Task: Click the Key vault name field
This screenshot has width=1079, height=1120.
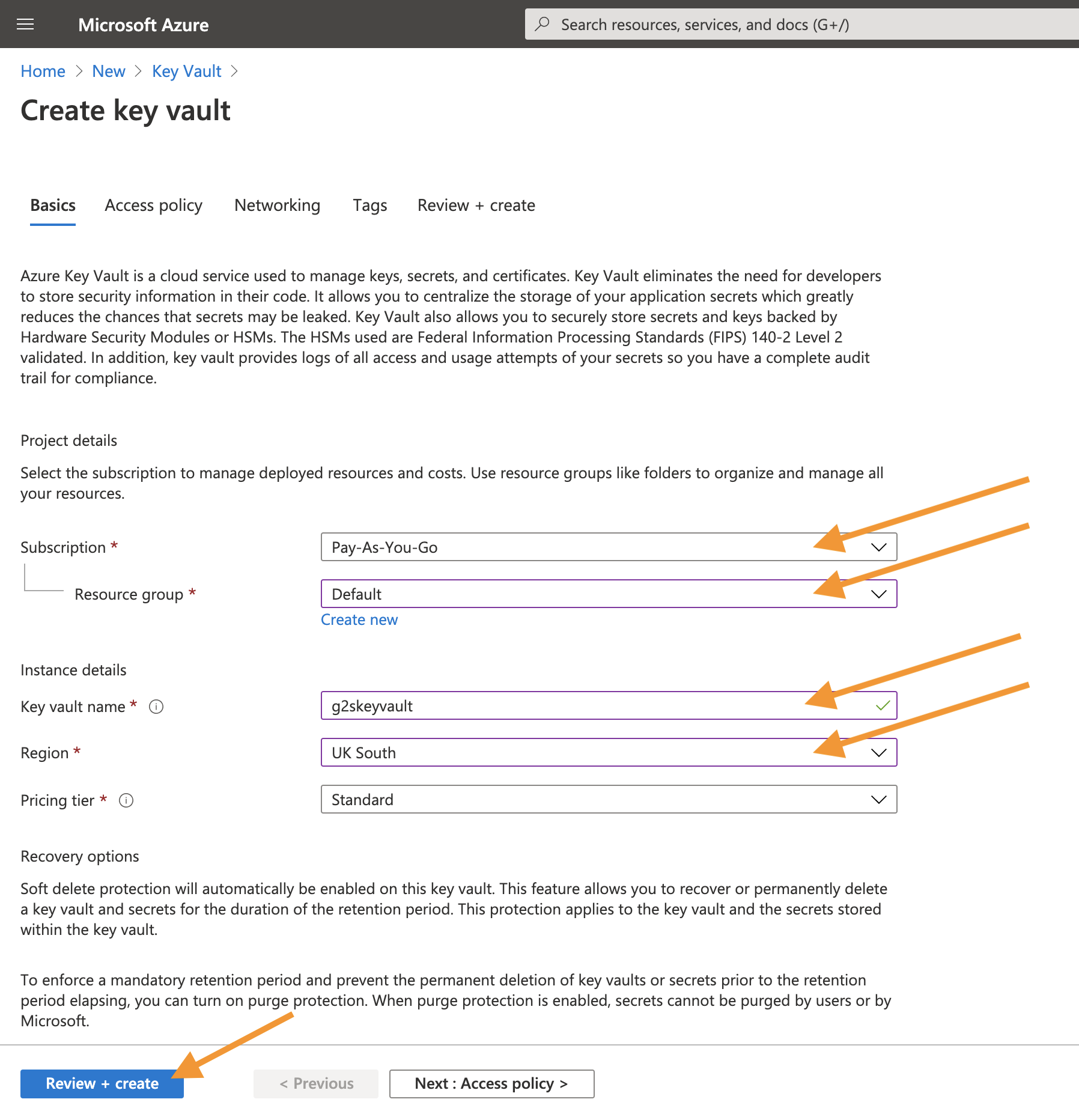Action: pos(609,705)
